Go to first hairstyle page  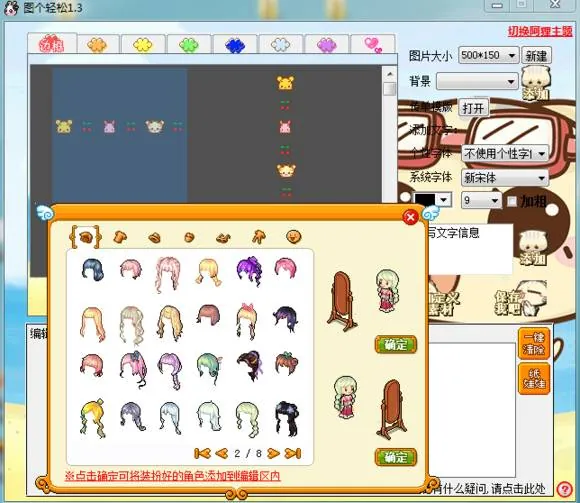202,453
